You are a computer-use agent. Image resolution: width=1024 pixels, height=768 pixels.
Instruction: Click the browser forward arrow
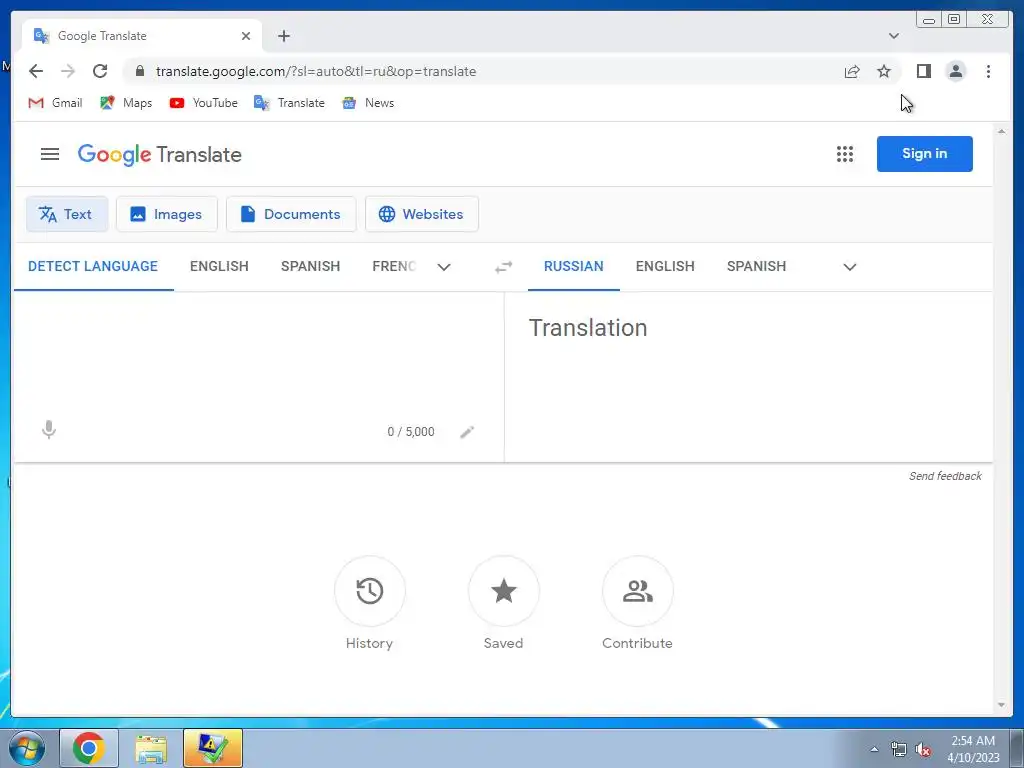coord(68,71)
